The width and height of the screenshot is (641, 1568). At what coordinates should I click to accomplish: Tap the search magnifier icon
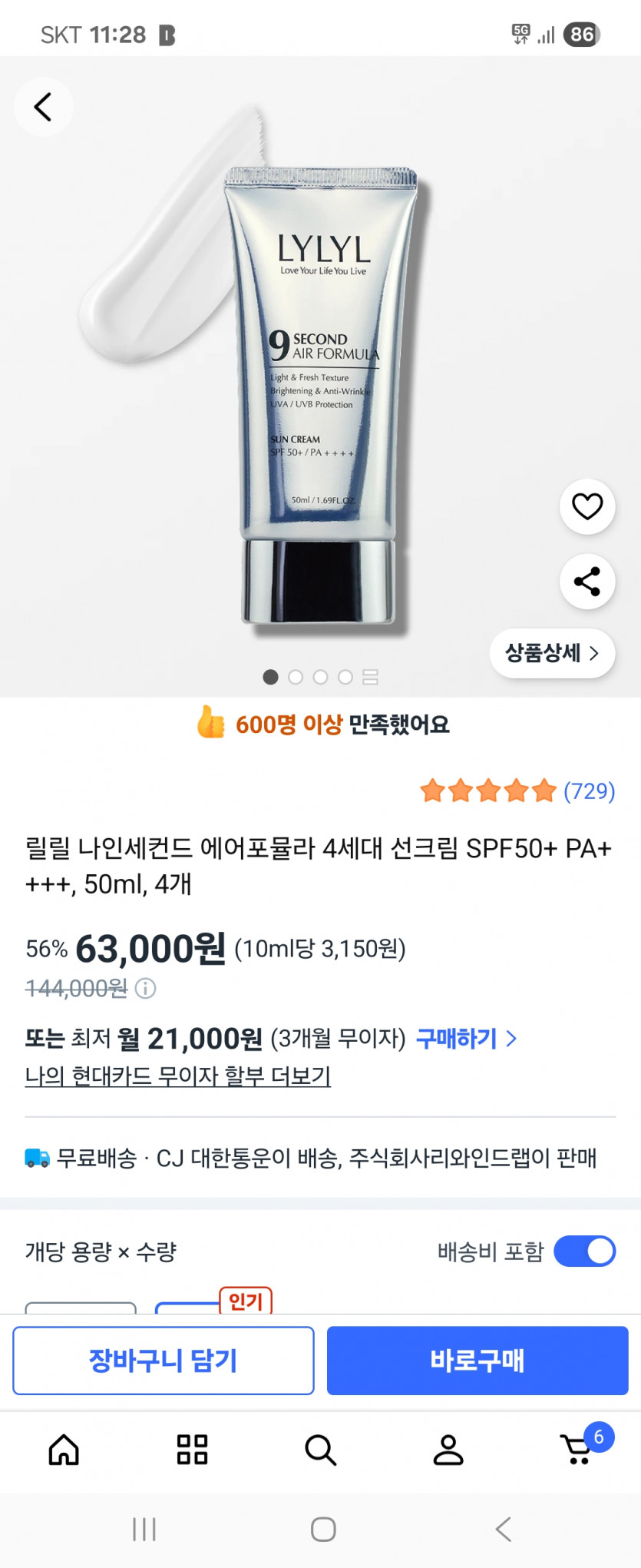click(x=320, y=1450)
